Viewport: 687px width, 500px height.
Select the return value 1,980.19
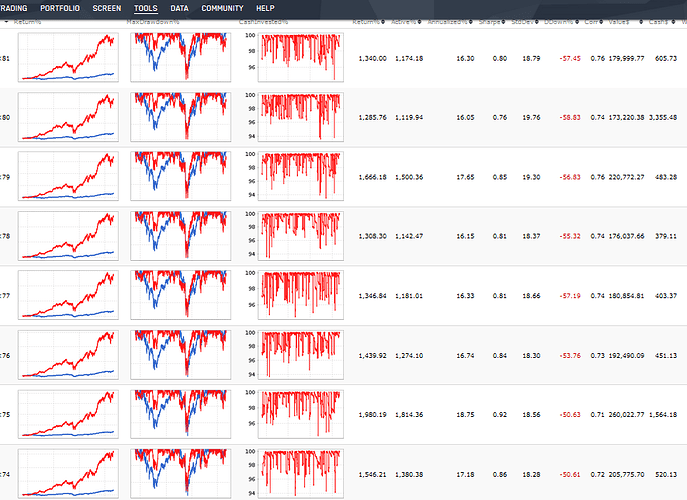[x=372, y=415]
